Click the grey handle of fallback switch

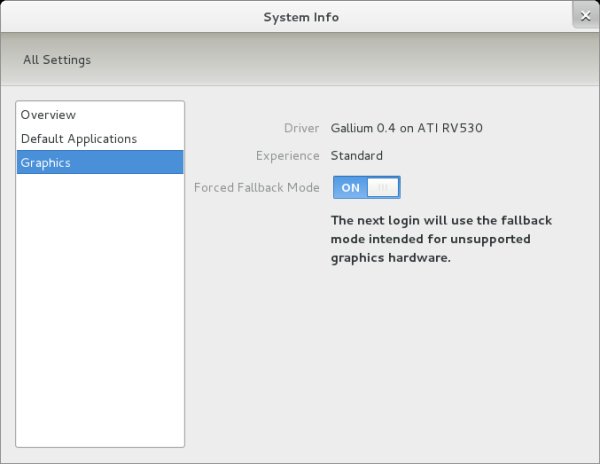383,187
